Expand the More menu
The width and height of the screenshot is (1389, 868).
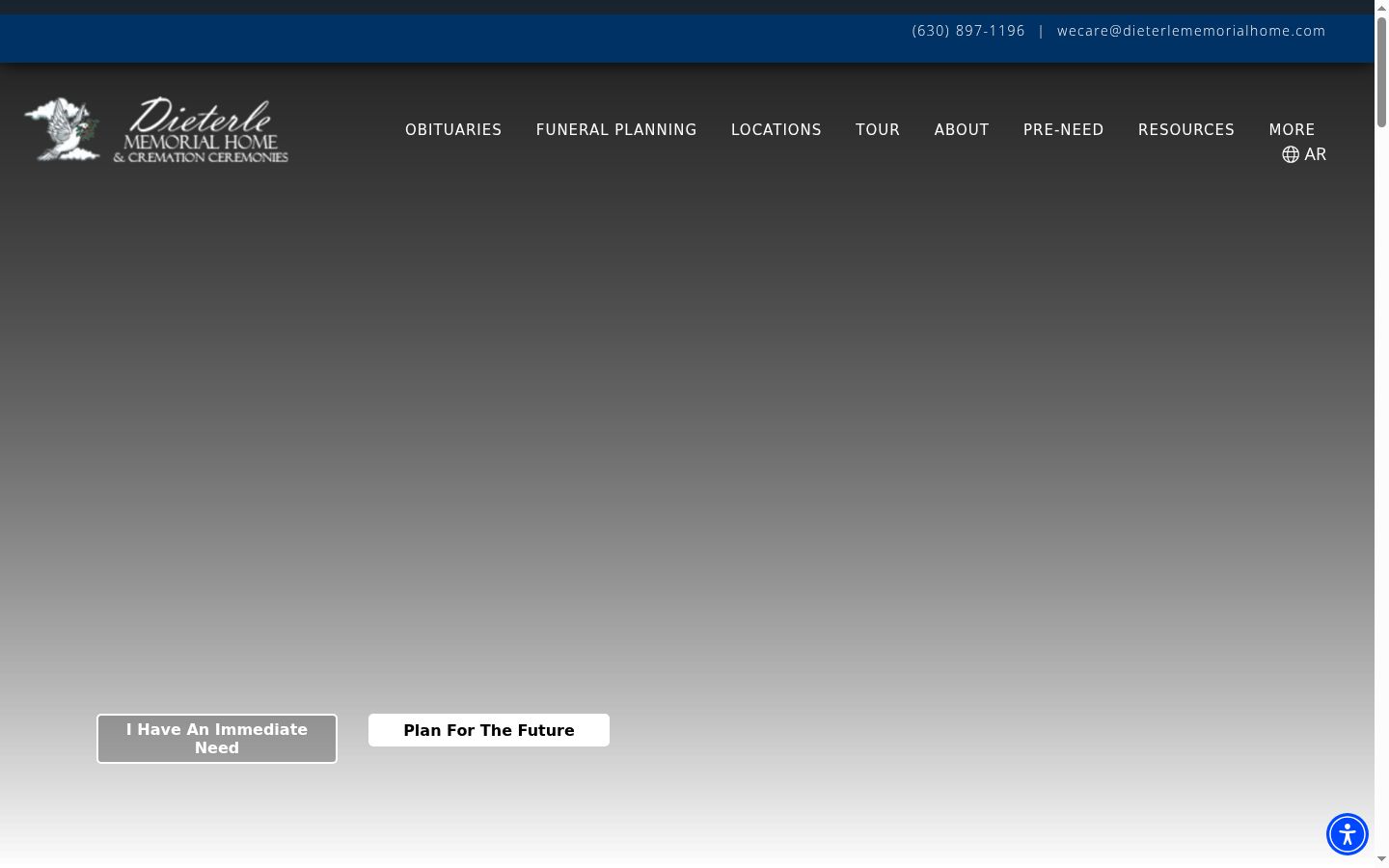click(x=1293, y=130)
